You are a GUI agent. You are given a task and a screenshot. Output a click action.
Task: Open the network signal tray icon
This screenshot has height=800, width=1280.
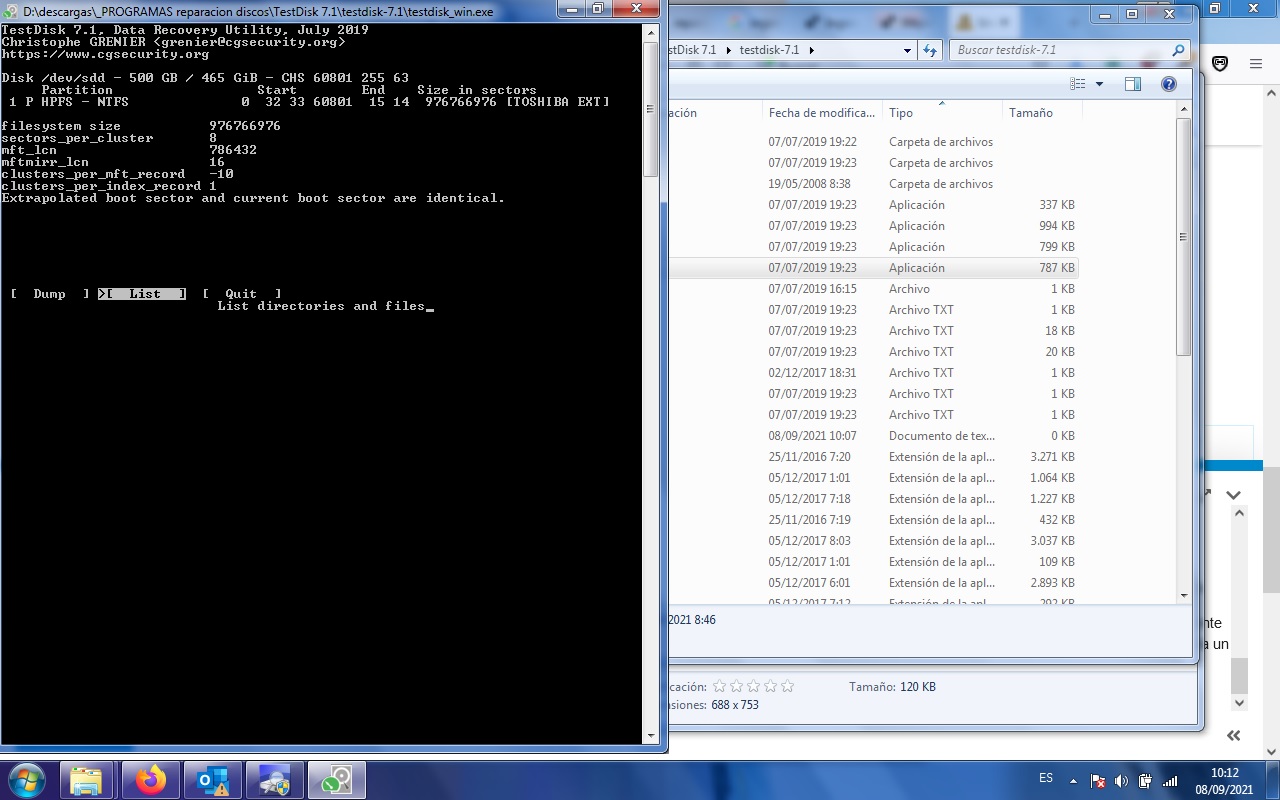[1169, 781]
